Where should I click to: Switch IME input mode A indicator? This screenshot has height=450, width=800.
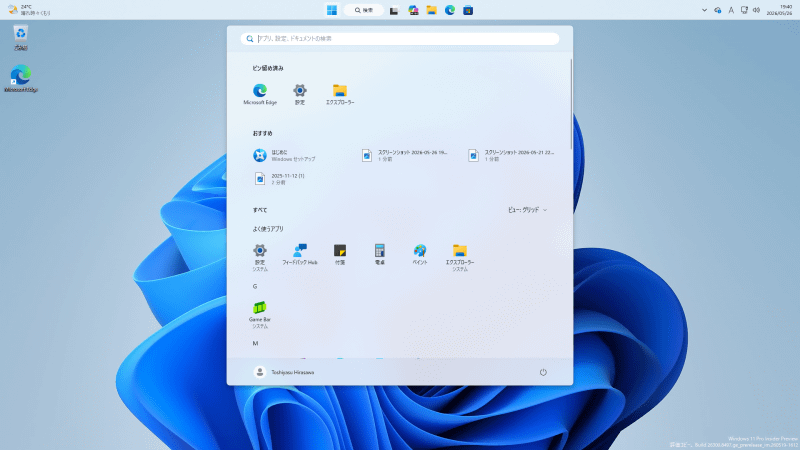tap(731, 10)
